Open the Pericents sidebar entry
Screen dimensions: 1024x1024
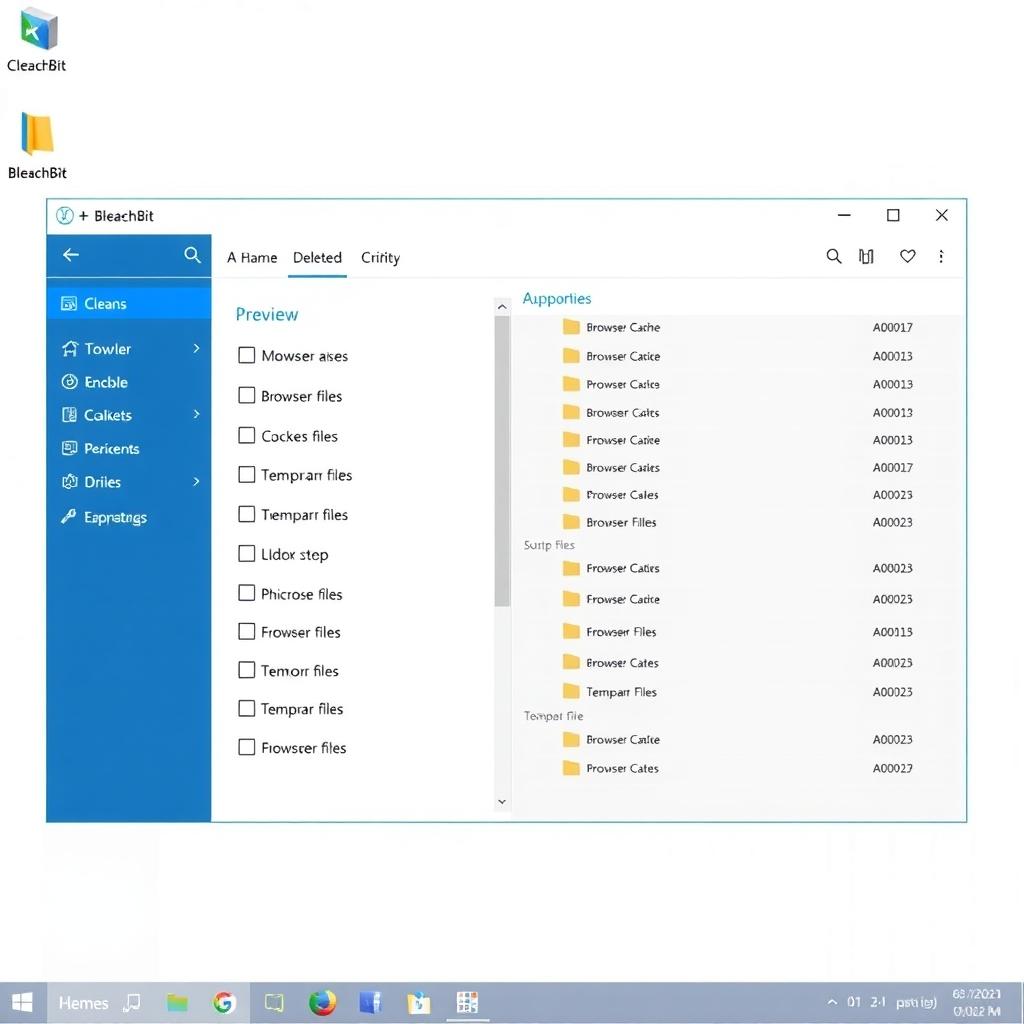(x=129, y=448)
